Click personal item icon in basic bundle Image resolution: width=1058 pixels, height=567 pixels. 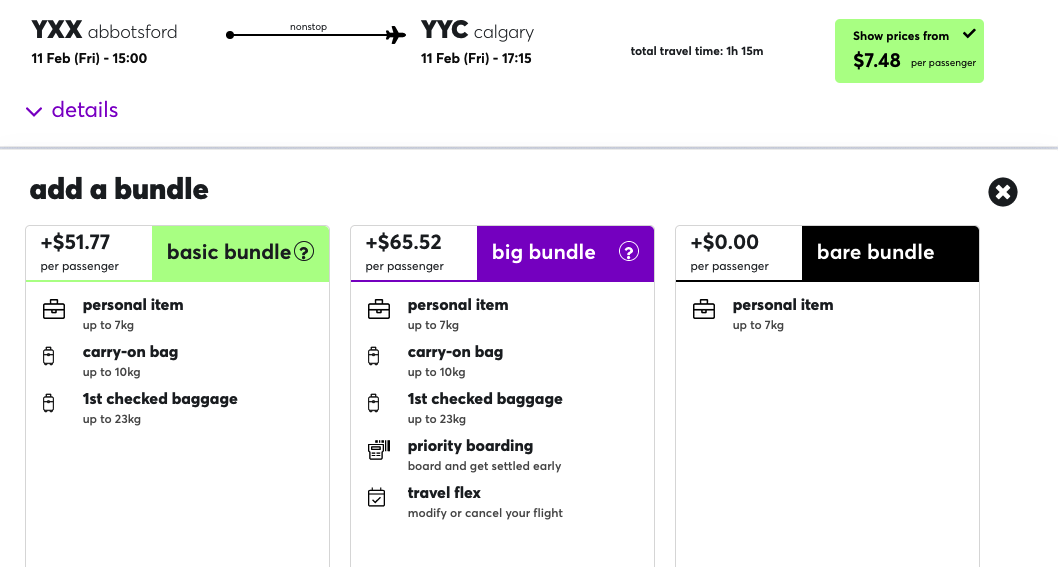[53, 310]
